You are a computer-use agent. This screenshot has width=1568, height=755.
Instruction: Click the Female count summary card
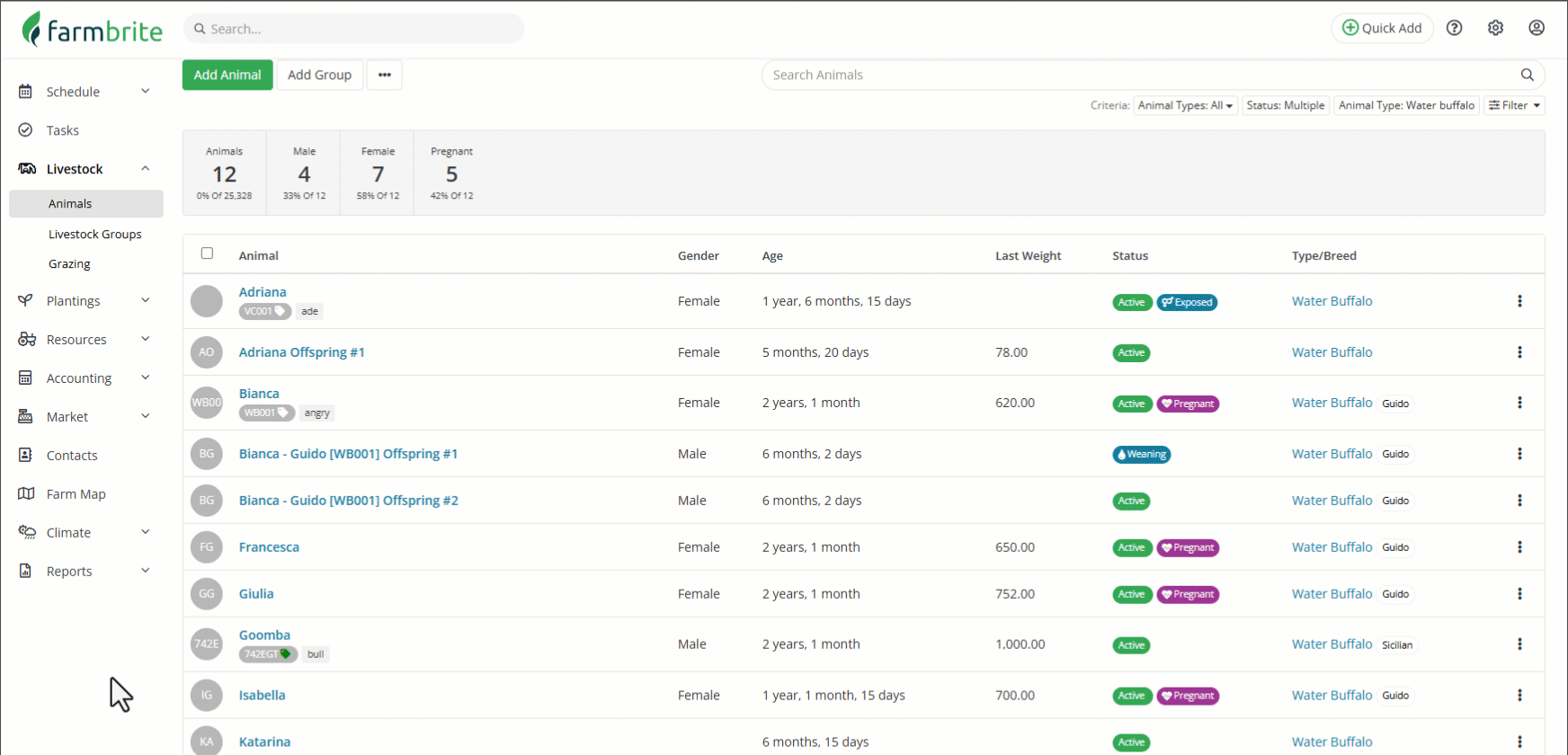pyautogui.click(x=378, y=173)
